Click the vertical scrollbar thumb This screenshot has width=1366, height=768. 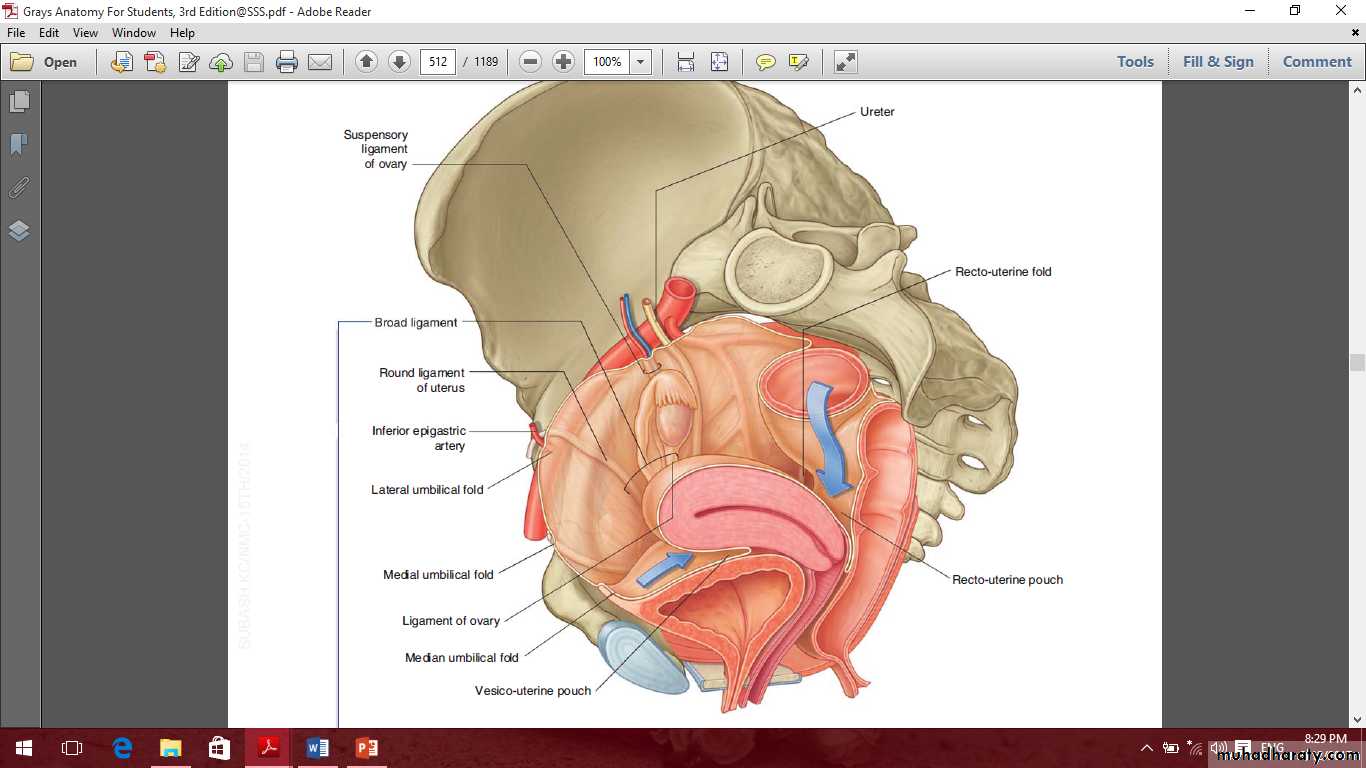click(x=1357, y=363)
